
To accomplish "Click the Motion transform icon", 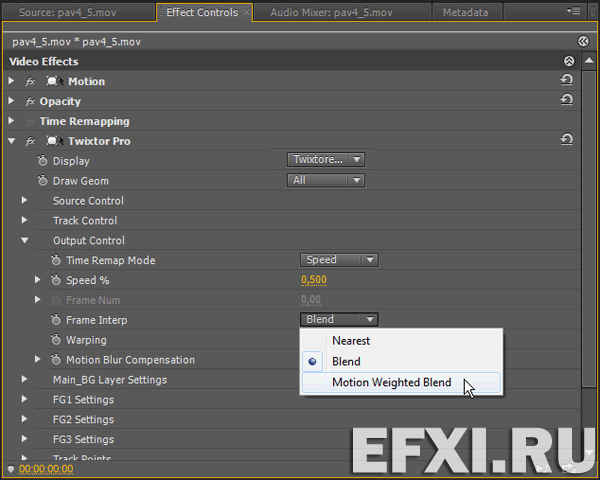I will click(x=54, y=81).
